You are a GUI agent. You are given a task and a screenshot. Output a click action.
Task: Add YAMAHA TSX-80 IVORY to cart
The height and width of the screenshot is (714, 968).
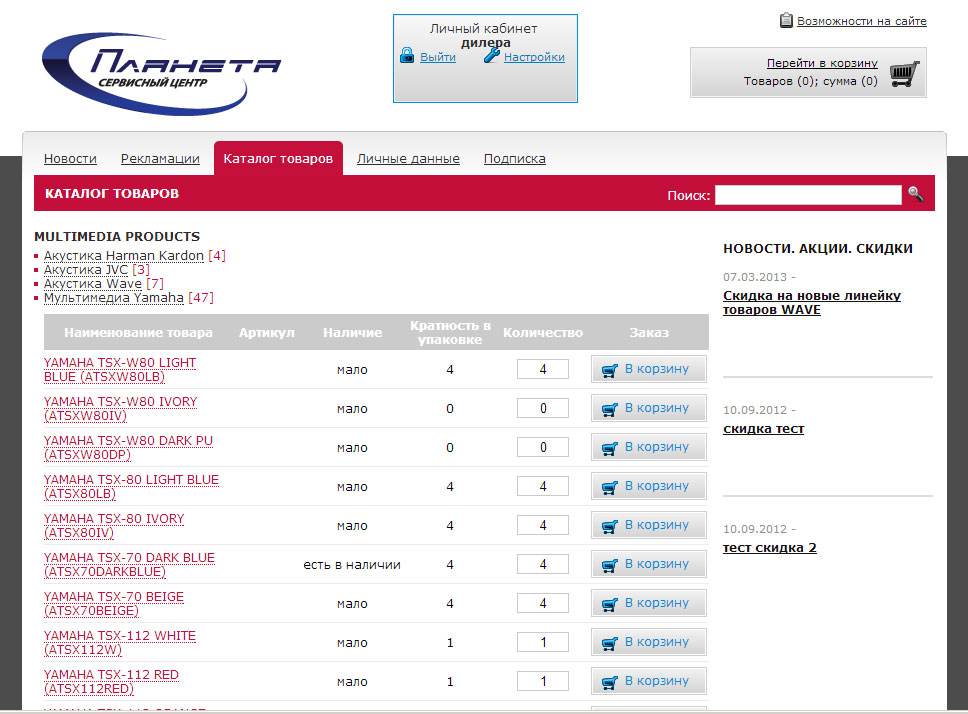[x=648, y=525]
